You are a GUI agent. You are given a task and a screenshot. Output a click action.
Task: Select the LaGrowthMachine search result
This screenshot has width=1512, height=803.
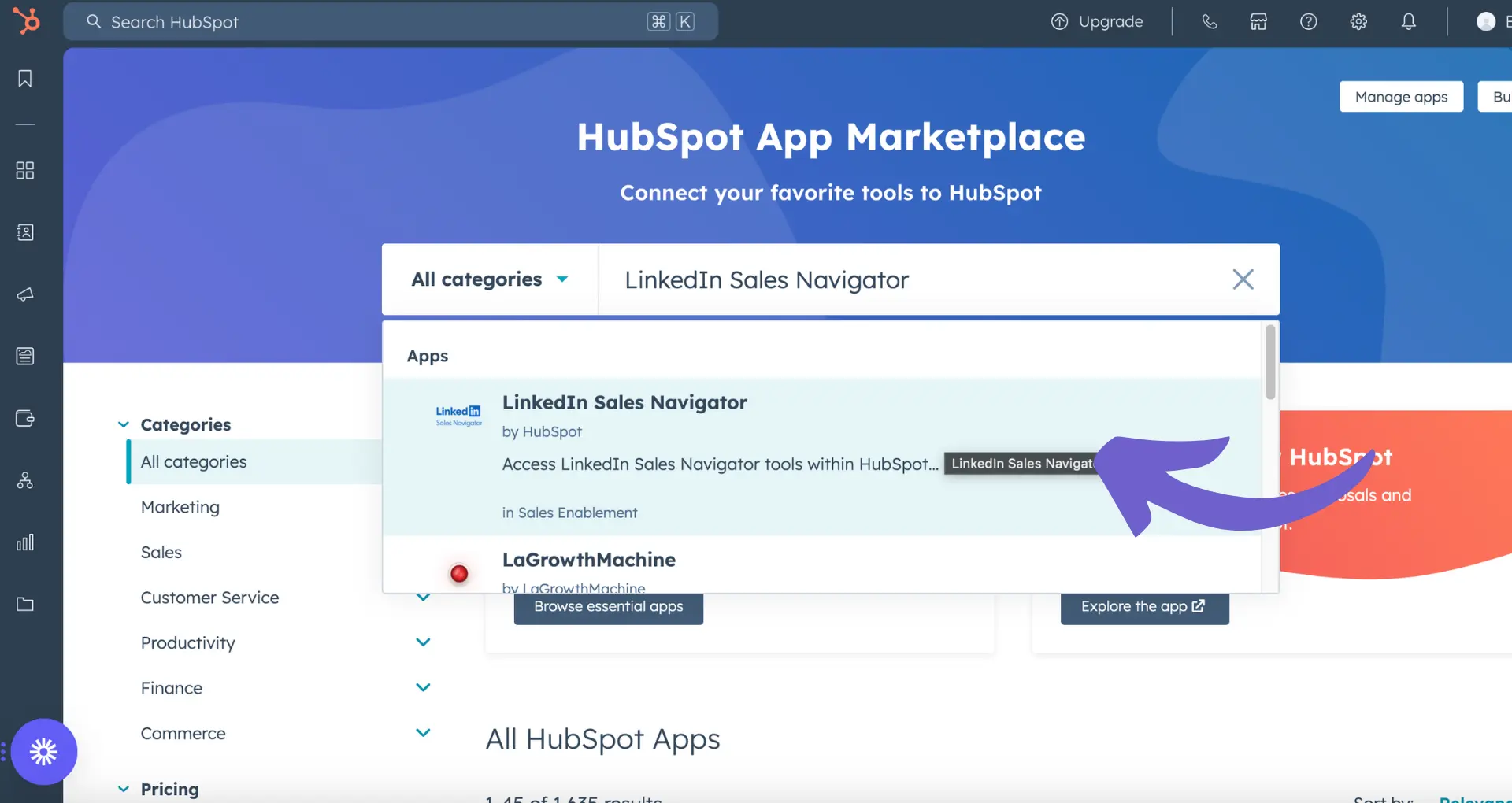coord(821,564)
